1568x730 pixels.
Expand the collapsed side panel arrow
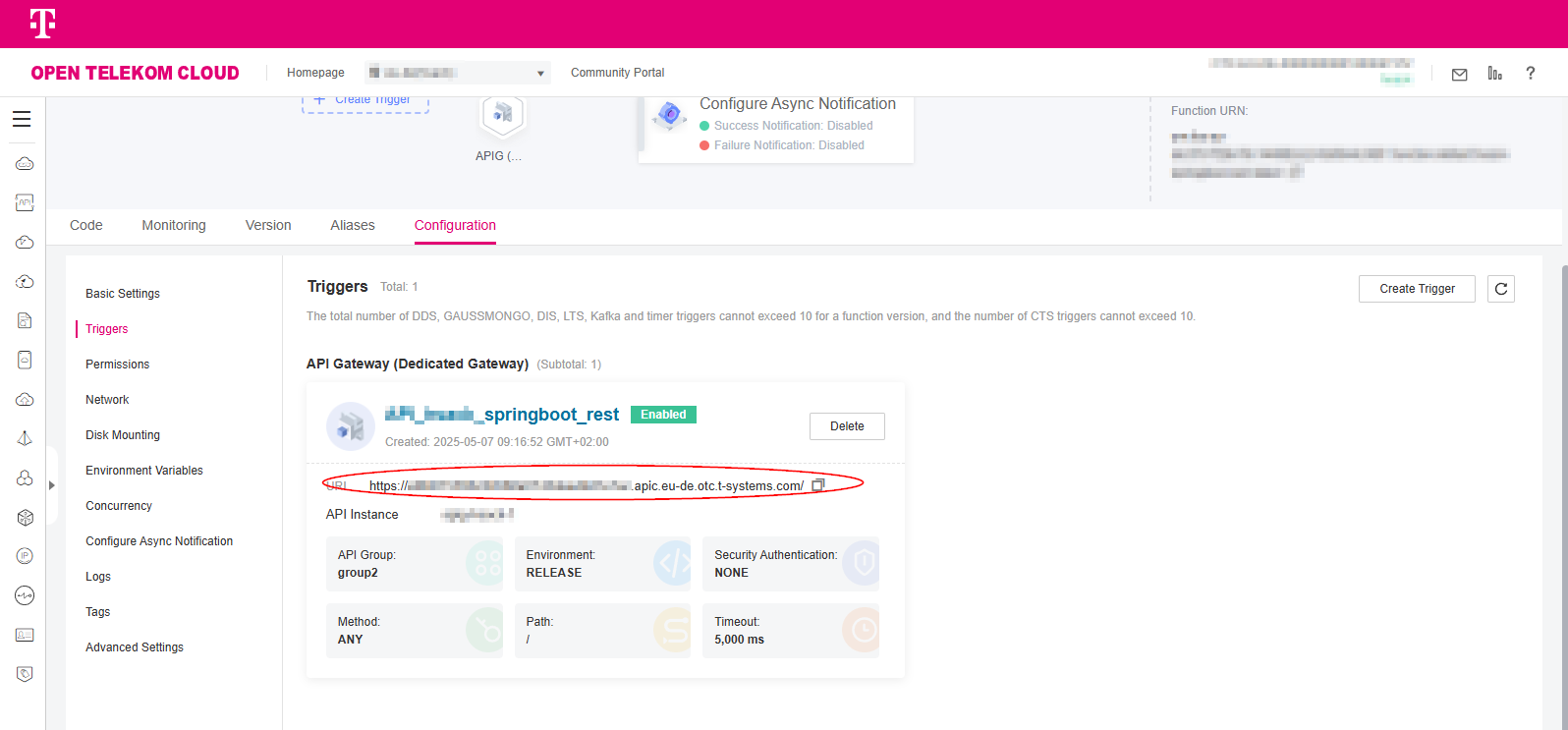[x=51, y=485]
